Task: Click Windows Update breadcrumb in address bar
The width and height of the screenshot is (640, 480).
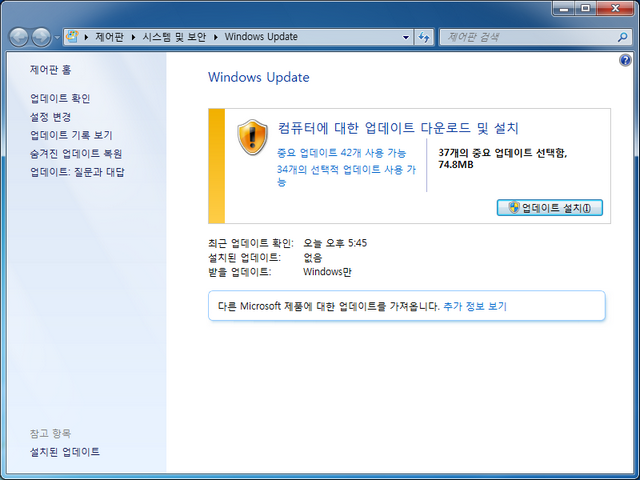Action: [x=261, y=37]
